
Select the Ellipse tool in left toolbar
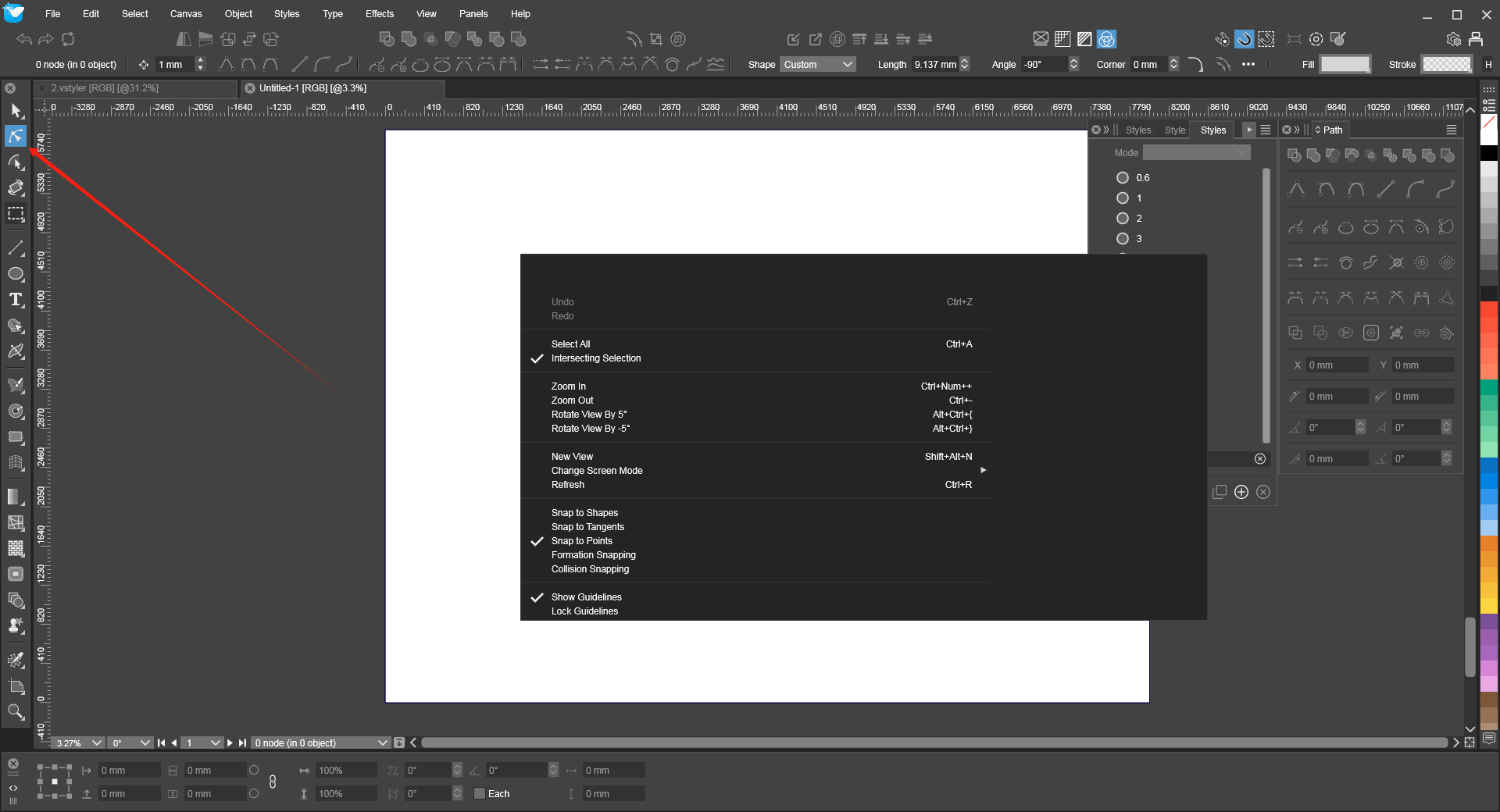[x=16, y=274]
